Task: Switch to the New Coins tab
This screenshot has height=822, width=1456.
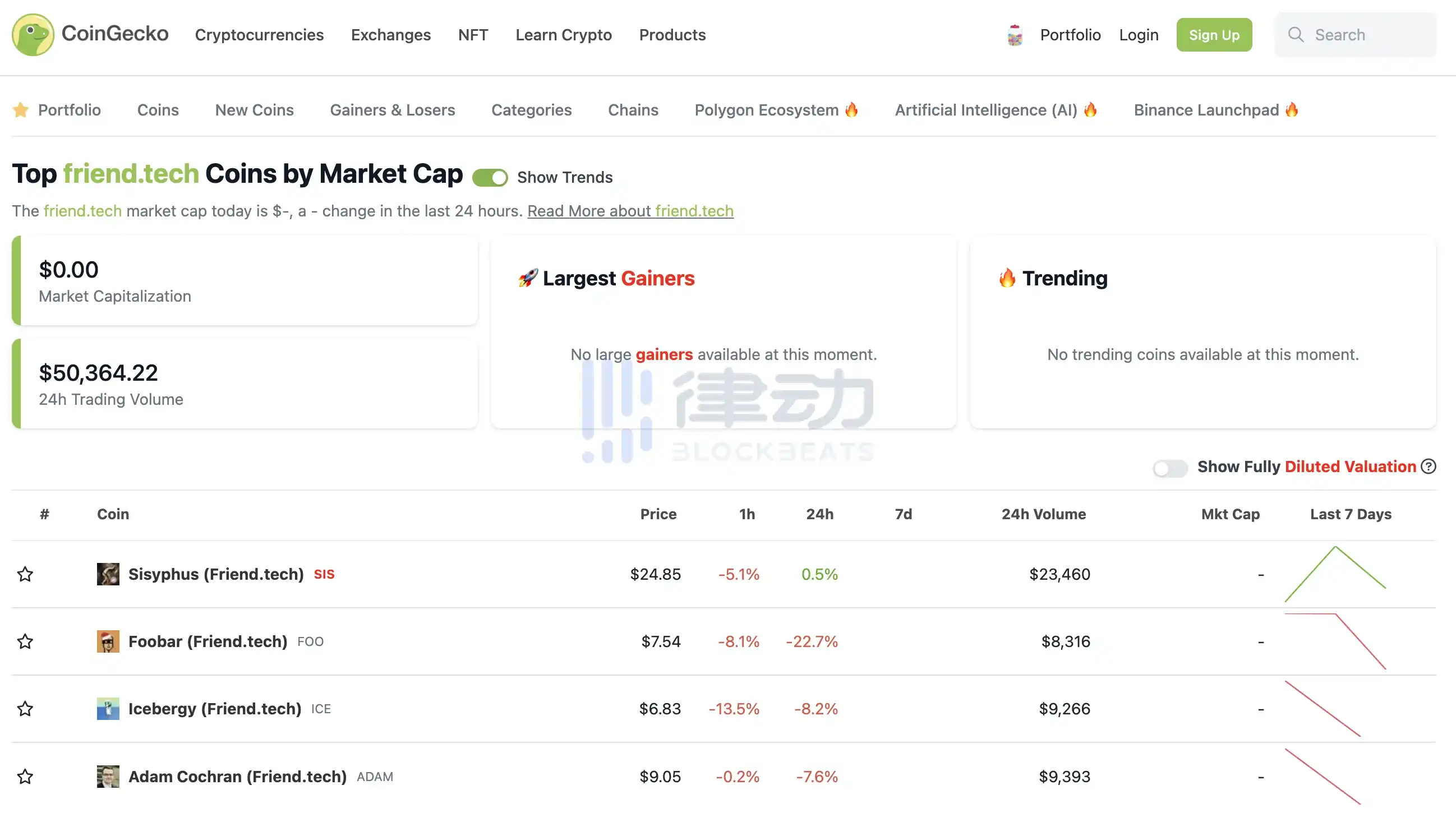Action: 254,109
